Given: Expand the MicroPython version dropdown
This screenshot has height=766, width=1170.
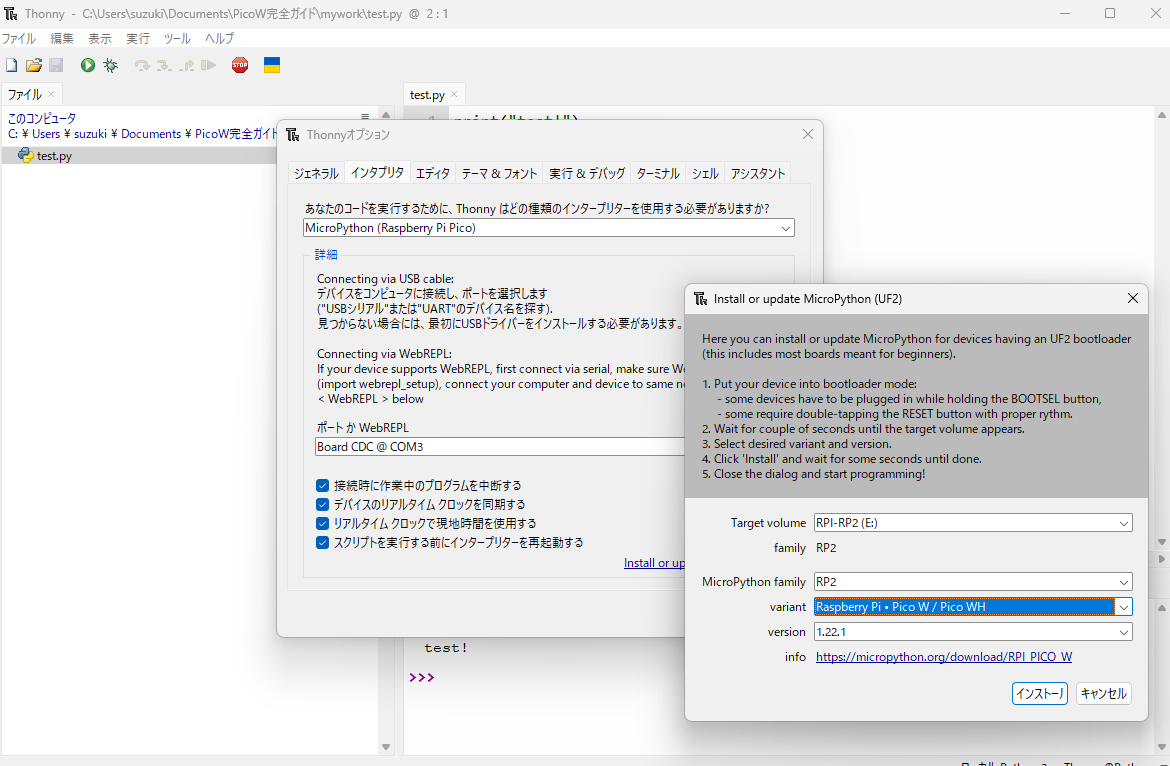Looking at the screenshot, I should coord(1124,632).
